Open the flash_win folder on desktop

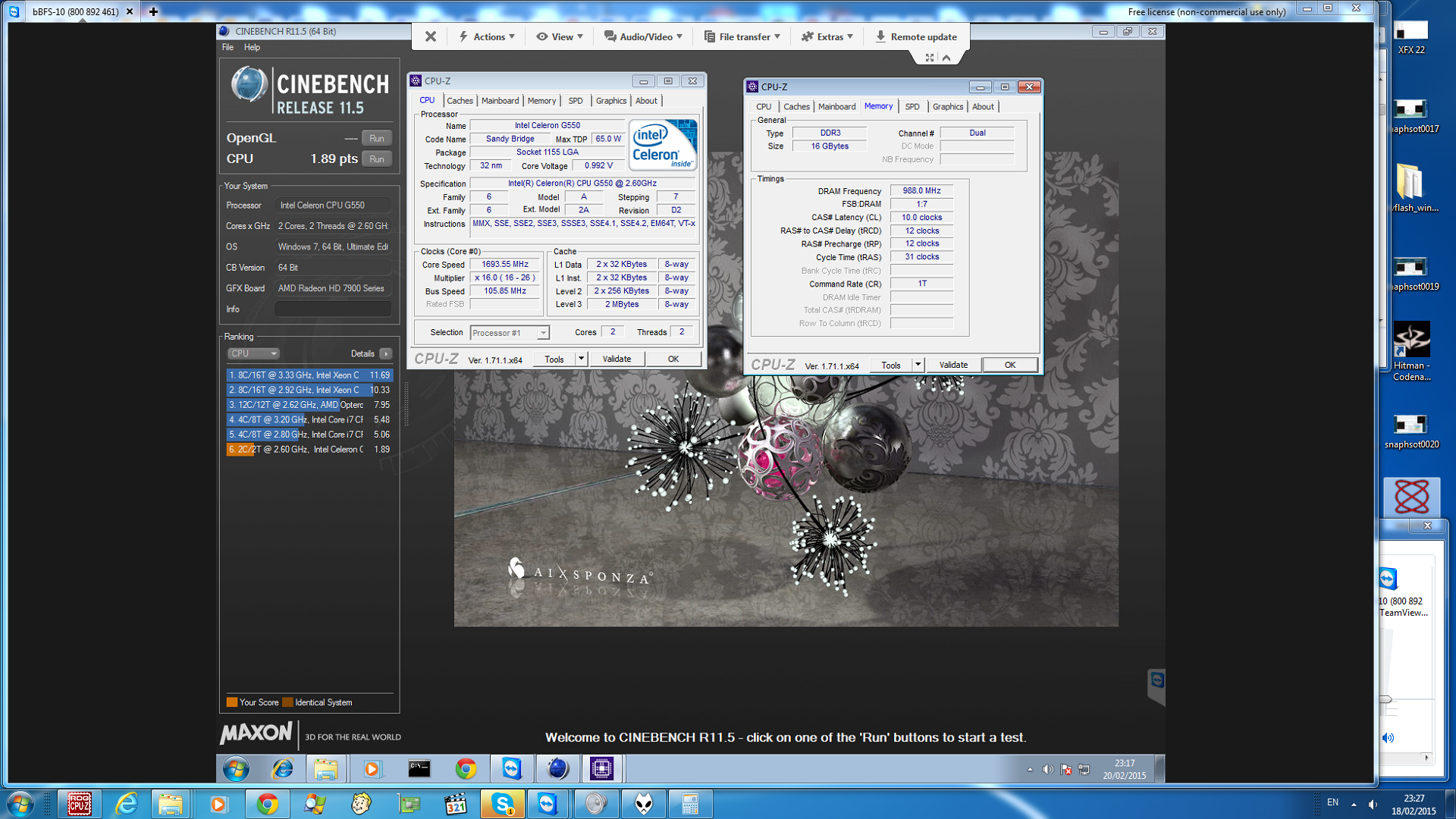[x=1411, y=187]
